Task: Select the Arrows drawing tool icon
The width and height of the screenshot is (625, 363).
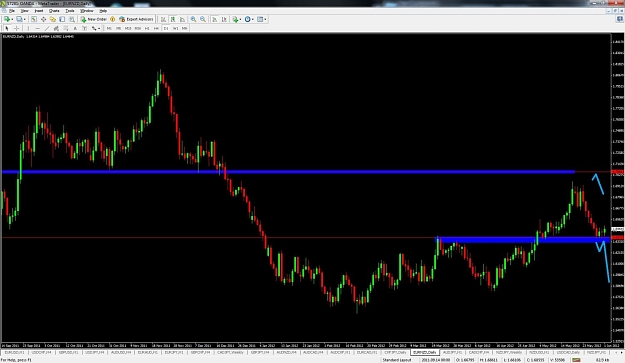Action: (93, 28)
